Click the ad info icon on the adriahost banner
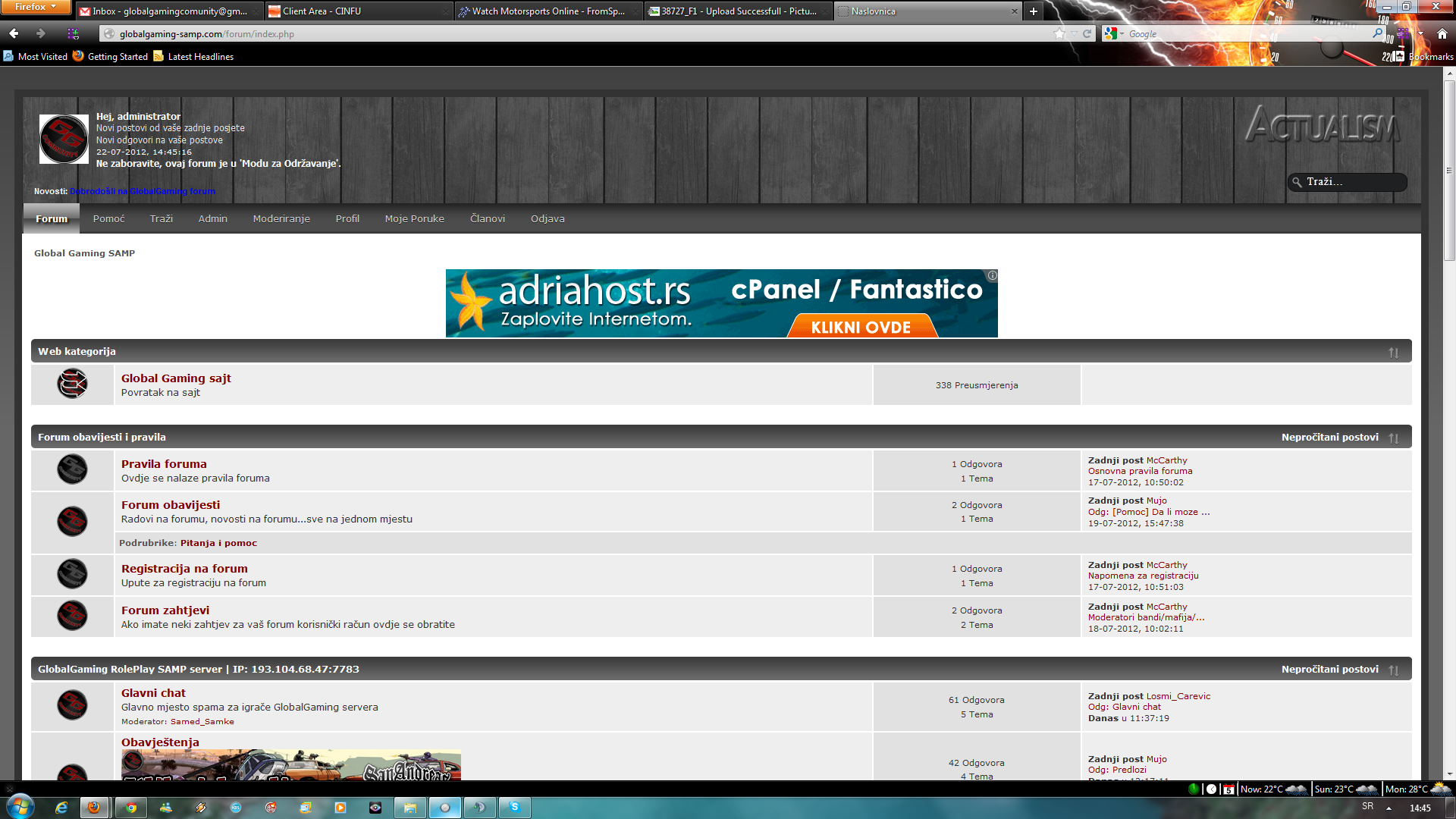This screenshot has height=819, width=1456. (992, 275)
